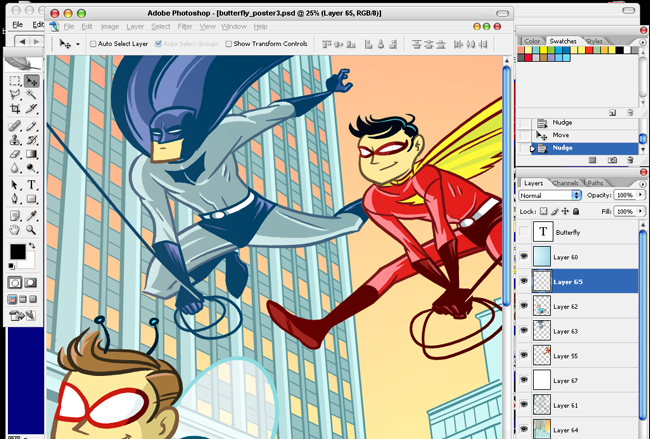The height and width of the screenshot is (439, 650).
Task: Select the Rectangular Marquee tool
Action: coord(15,81)
